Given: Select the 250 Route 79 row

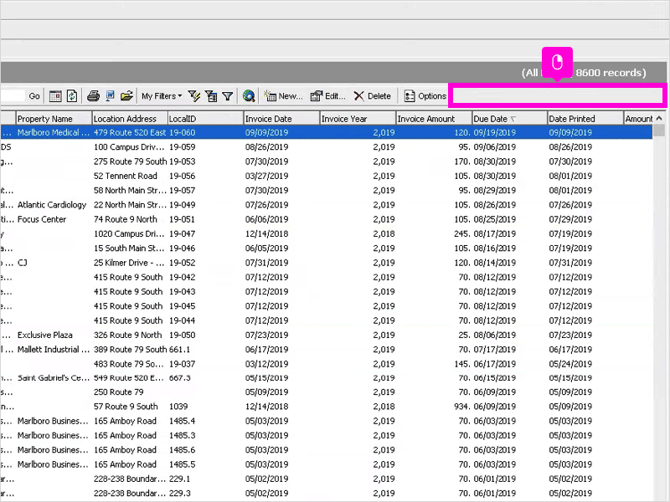Looking at the screenshot, I should point(326,392).
